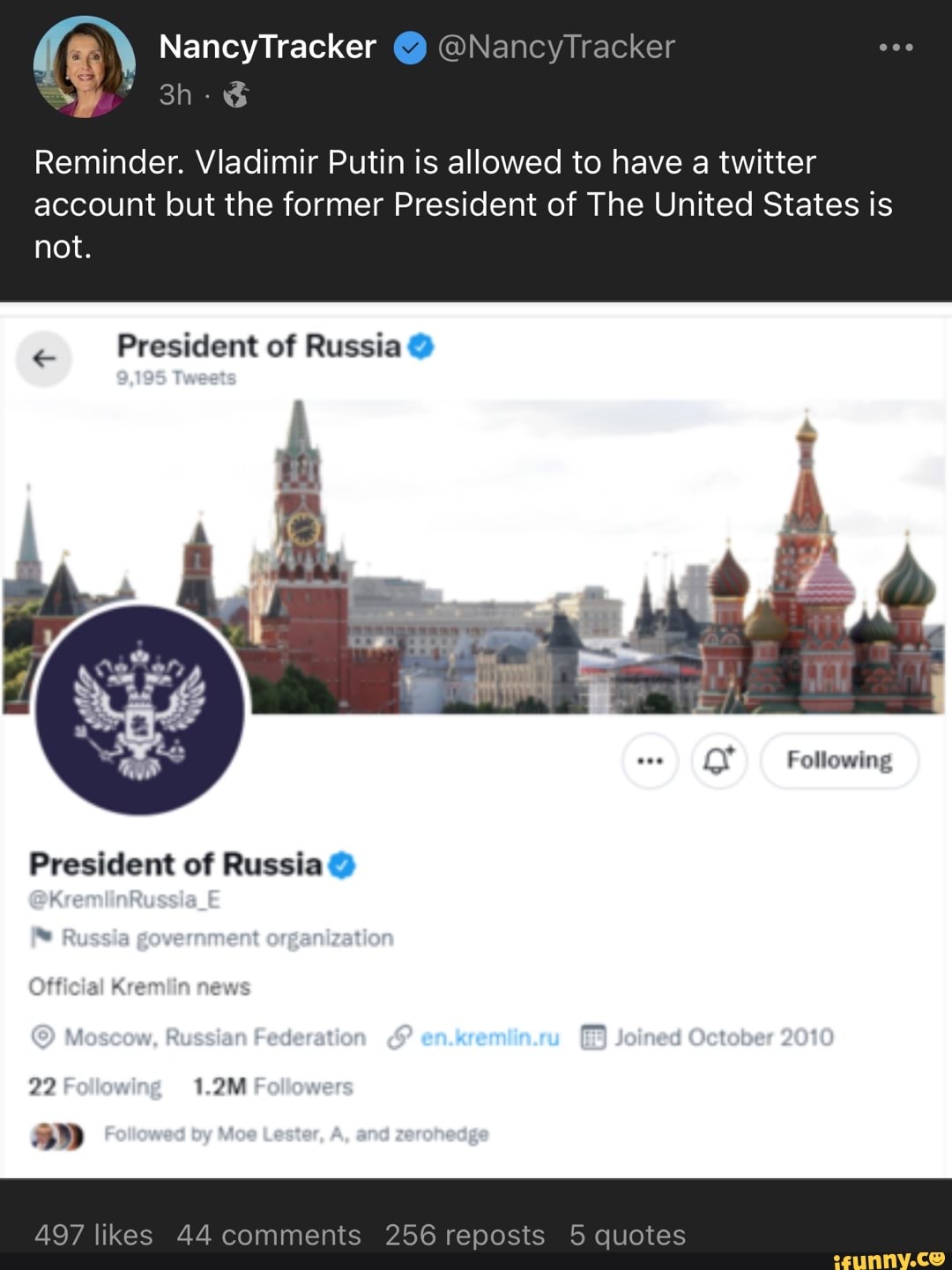This screenshot has width=952, height=1270.
Task: View the 1.2M Followers list
Action: 271,1087
